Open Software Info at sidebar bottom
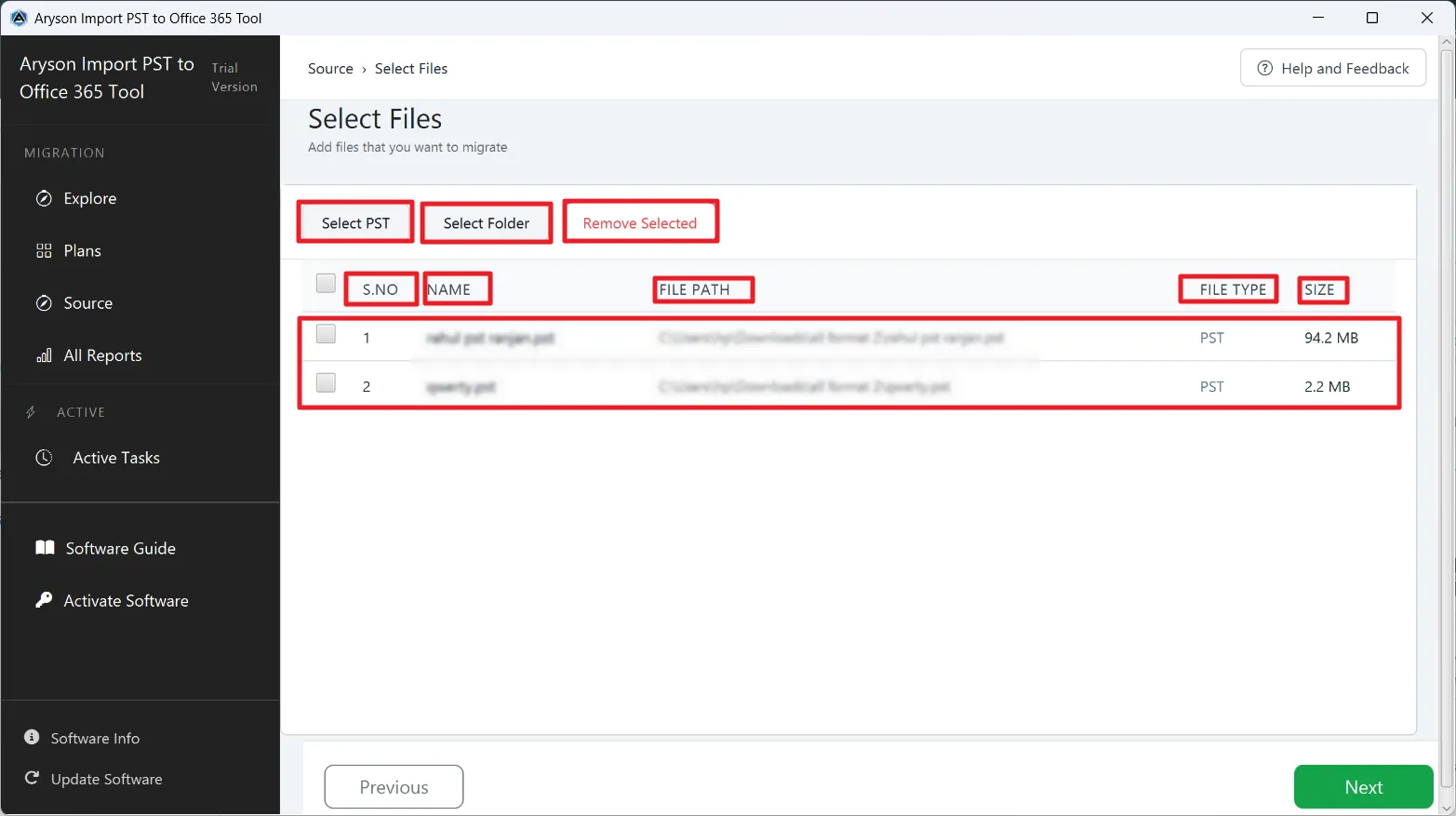This screenshot has height=816, width=1456. (x=95, y=738)
